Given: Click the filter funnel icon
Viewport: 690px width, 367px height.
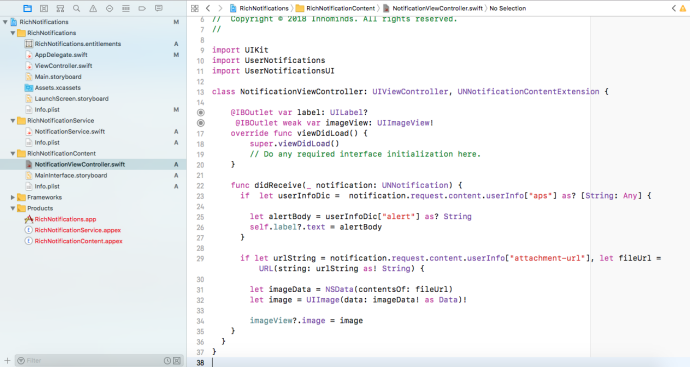Looking at the screenshot, I should [21, 361].
